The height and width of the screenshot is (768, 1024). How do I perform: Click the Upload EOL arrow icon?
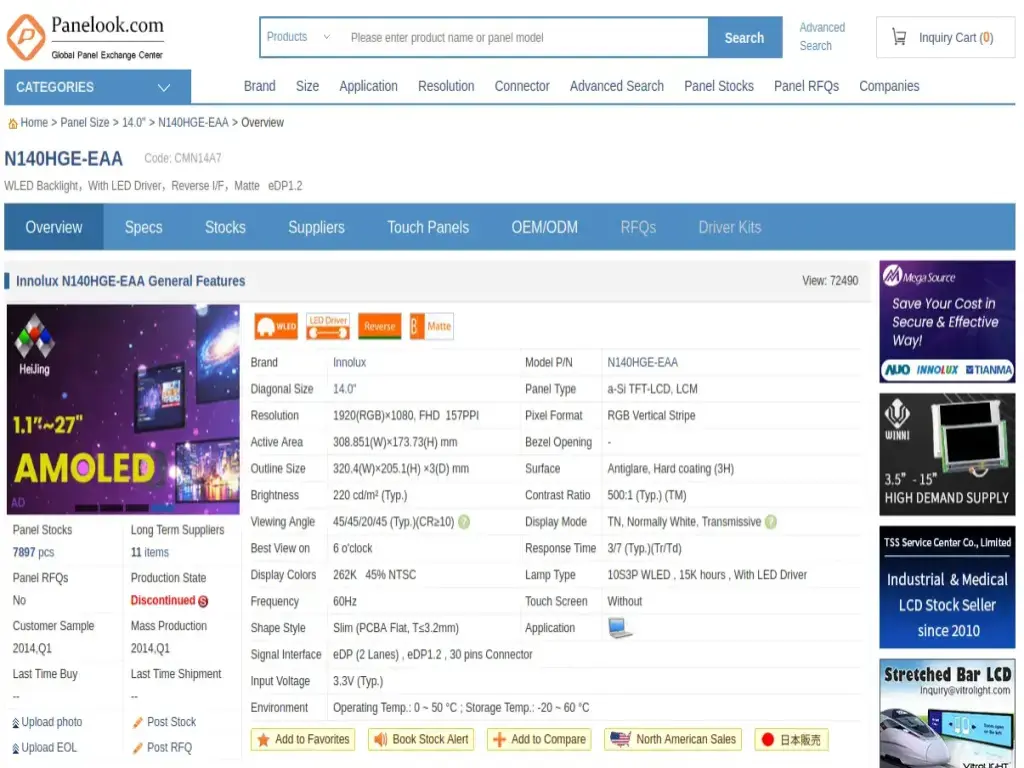16,748
